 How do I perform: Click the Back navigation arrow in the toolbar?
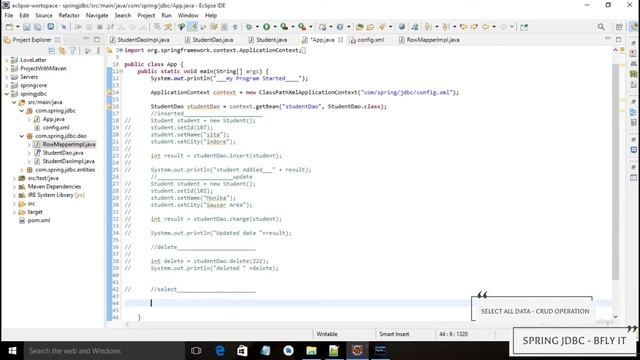(485, 27)
